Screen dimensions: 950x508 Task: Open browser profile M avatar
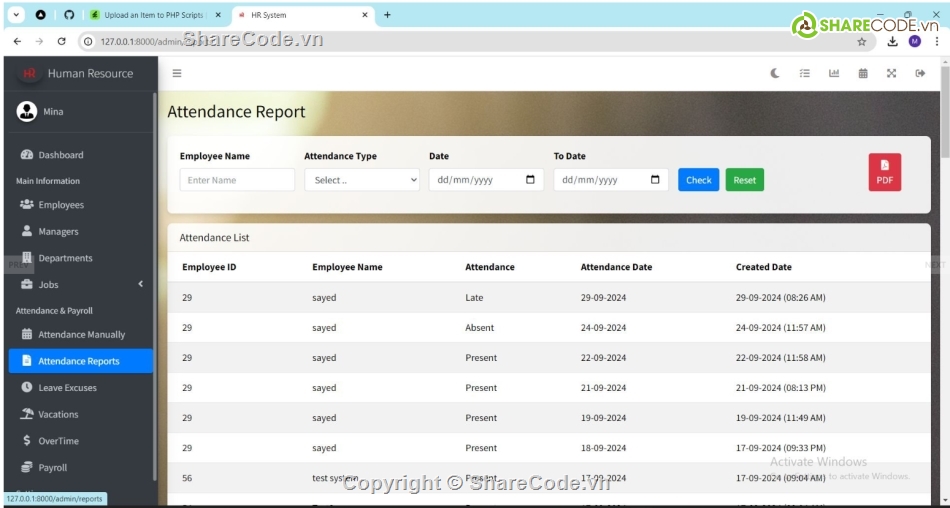(x=914, y=41)
